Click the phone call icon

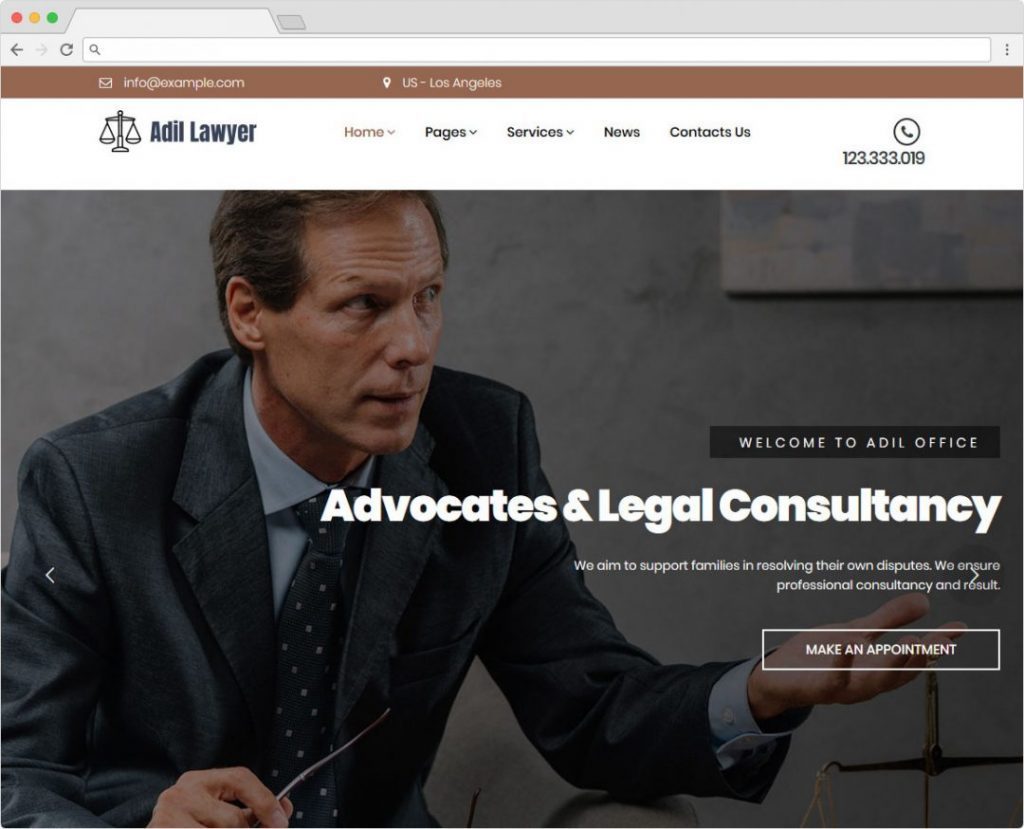click(x=906, y=131)
